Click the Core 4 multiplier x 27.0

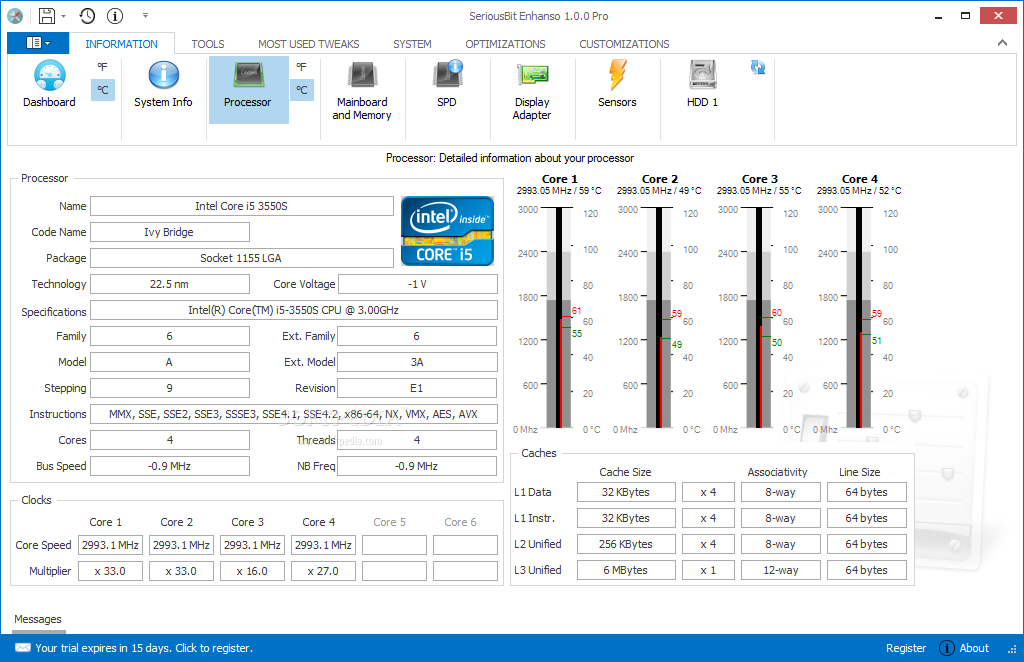(x=323, y=571)
